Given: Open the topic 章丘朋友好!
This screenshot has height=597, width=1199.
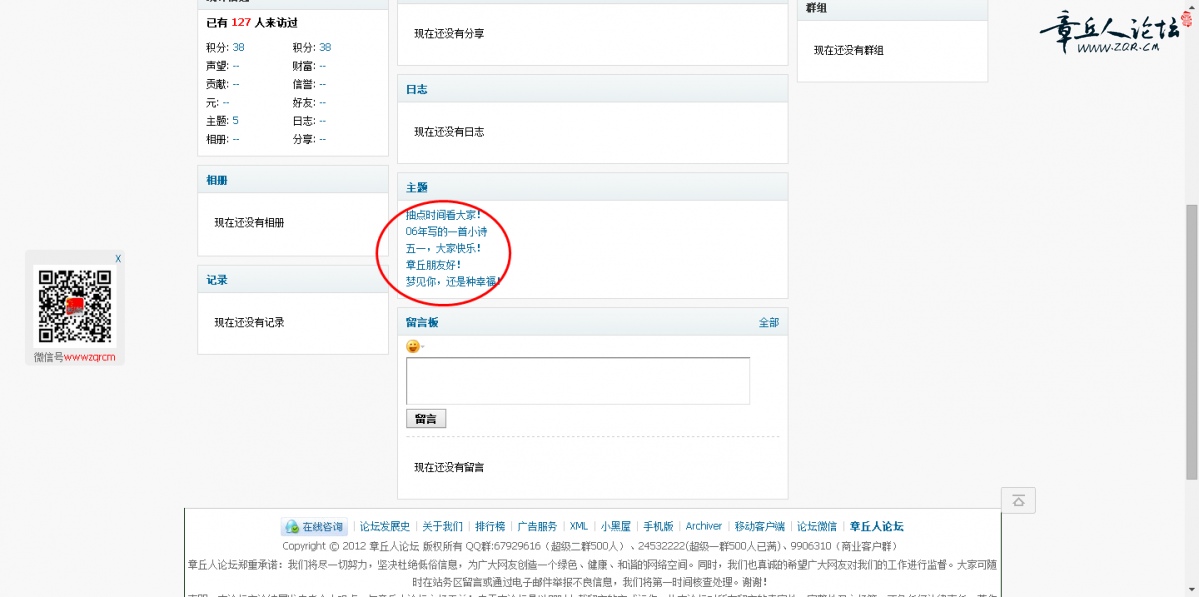Looking at the screenshot, I should 434,264.
